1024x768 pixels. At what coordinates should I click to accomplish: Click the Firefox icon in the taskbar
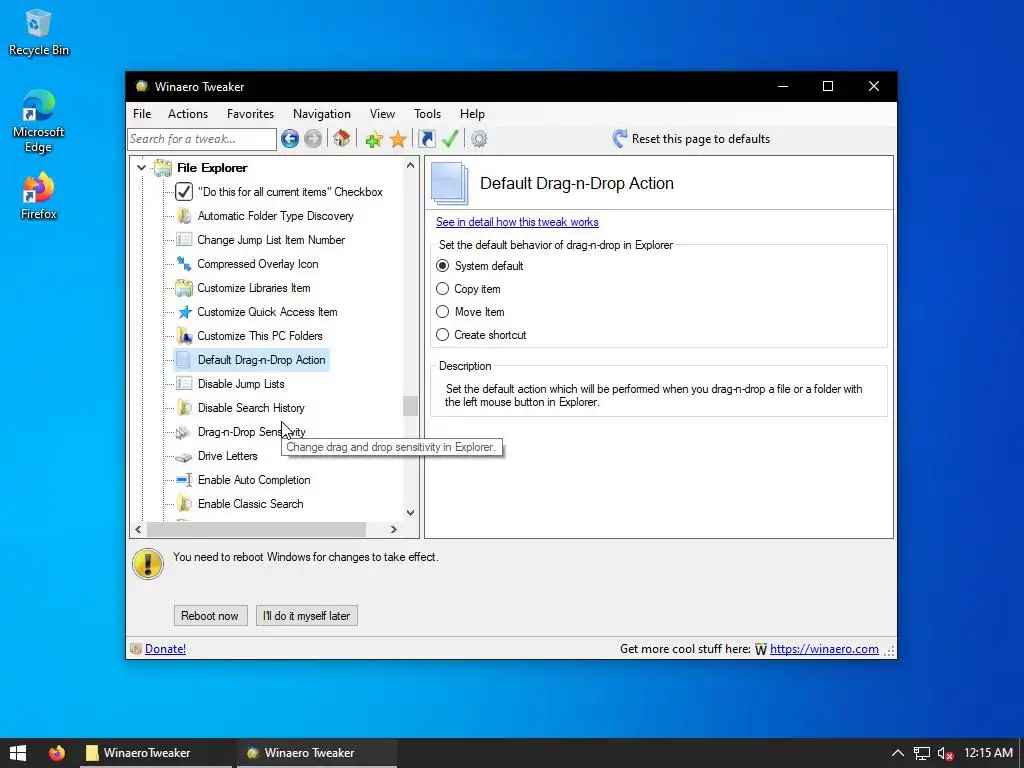pyautogui.click(x=57, y=753)
